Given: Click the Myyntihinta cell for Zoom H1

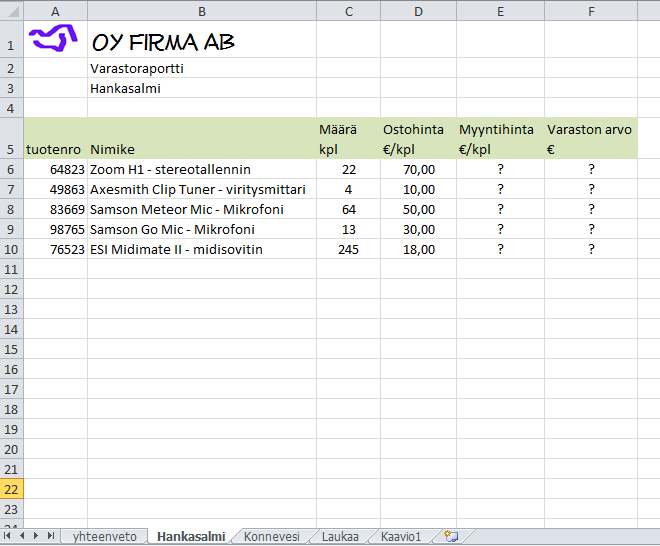Looking at the screenshot, I should [500, 169].
